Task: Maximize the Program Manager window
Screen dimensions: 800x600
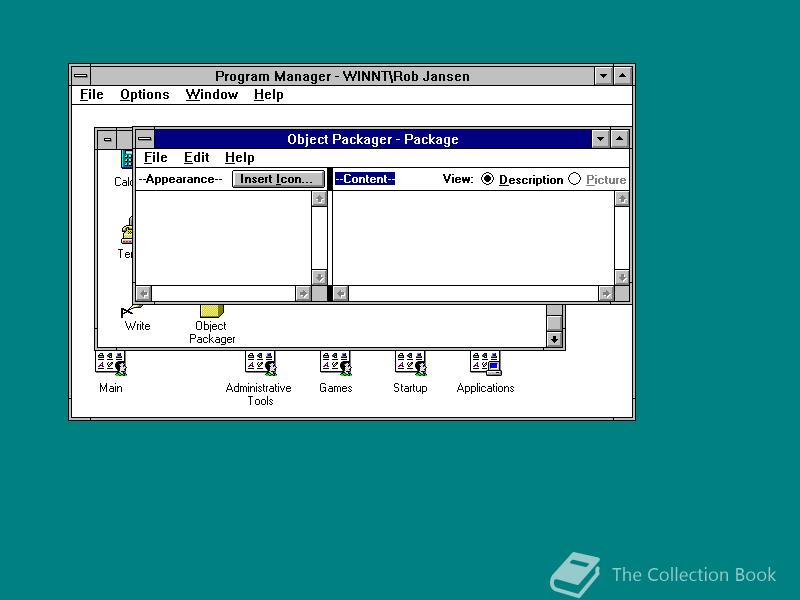Action: pyautogui.click(x=622, y=76)
